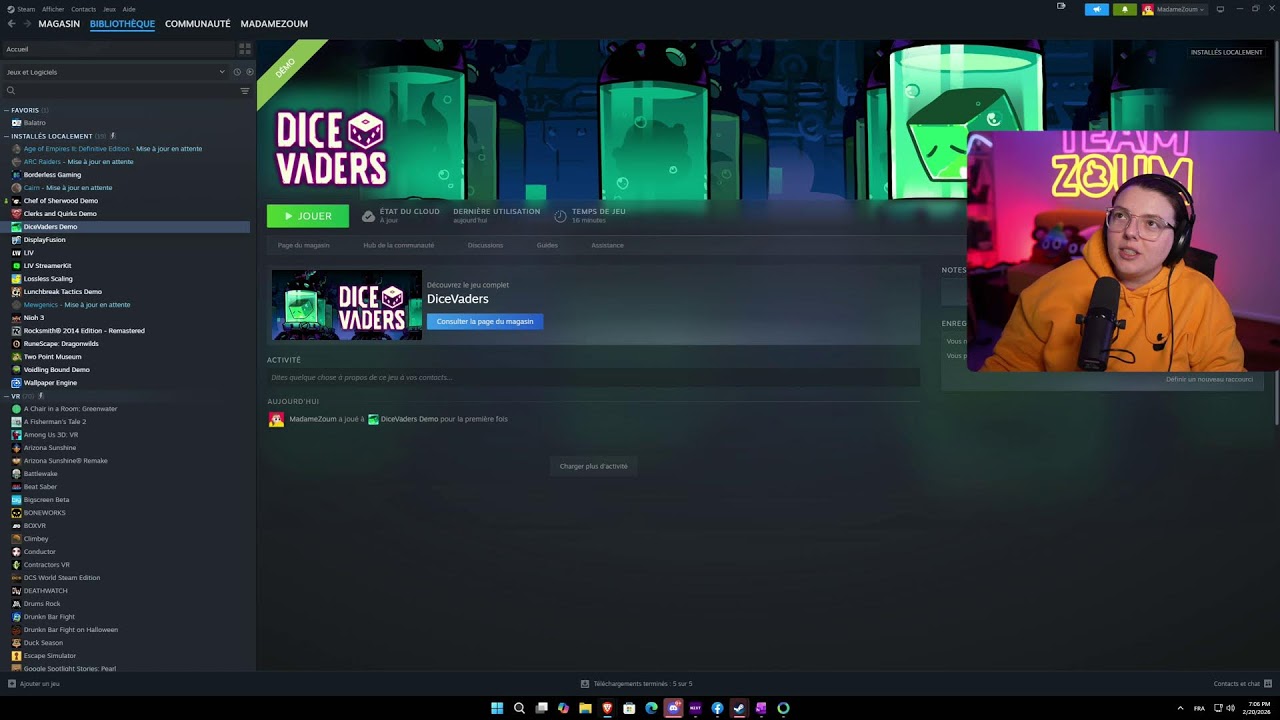This screenshot has height=720, width=1280.
Task: Open the Assistance link
Action: (607, 245)
